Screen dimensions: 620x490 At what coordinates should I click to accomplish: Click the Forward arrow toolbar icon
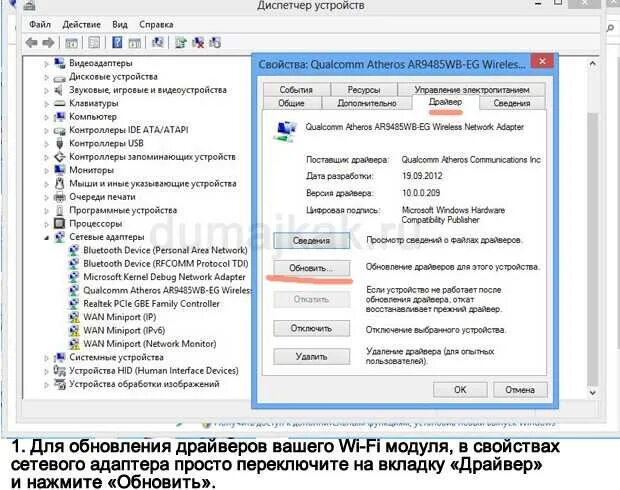click(x=48, y=42)
